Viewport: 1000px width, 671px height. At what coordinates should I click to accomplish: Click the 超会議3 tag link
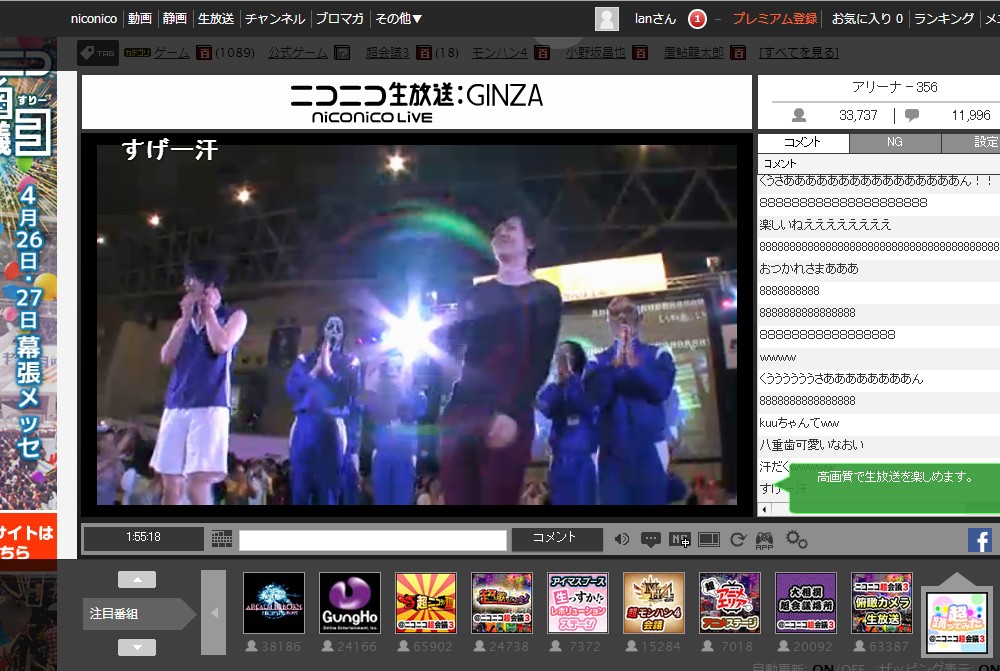[x=388, y=52]
